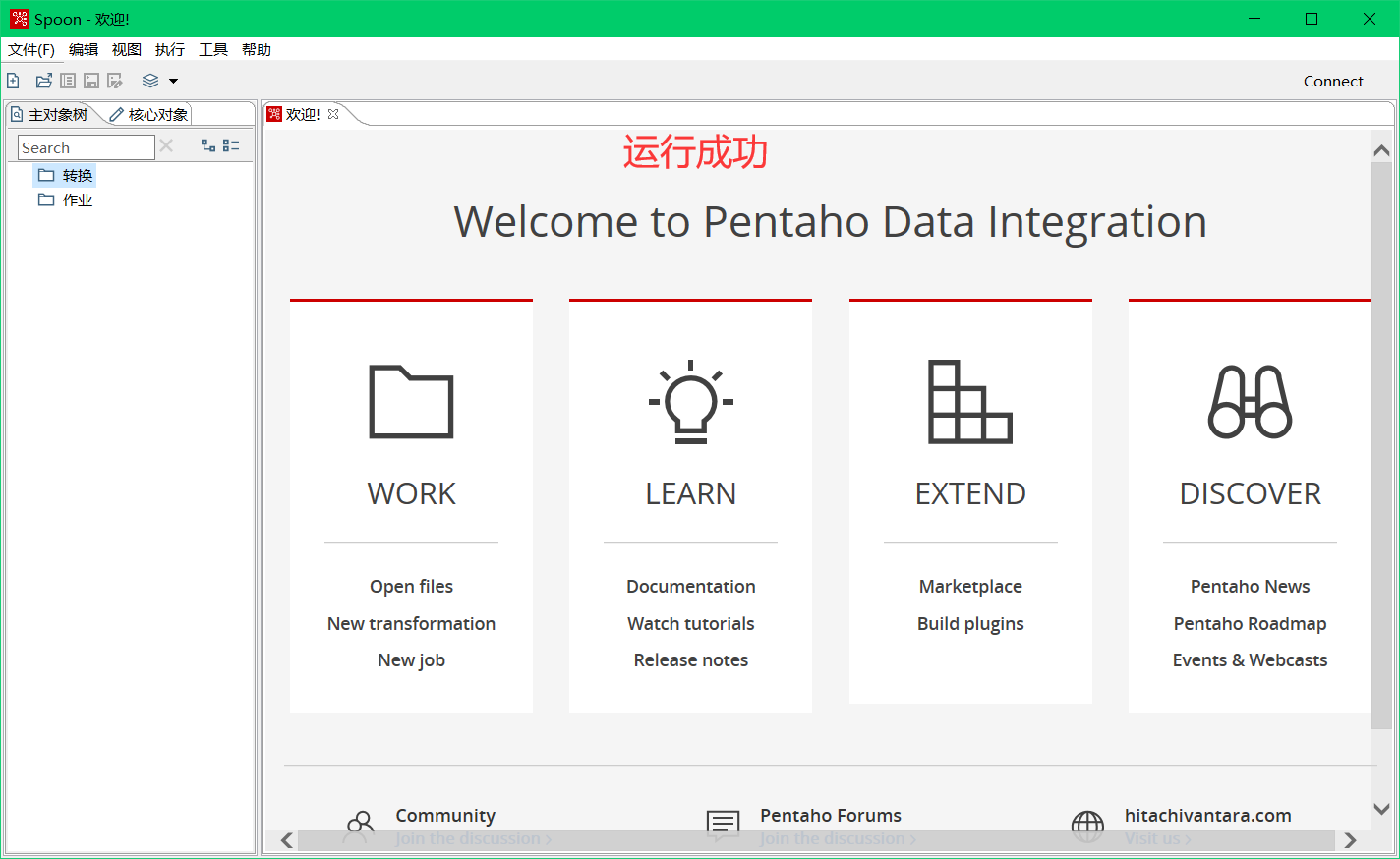Click the Open files link
Viewport: 1400px width, 859px height.
point(411,586)
